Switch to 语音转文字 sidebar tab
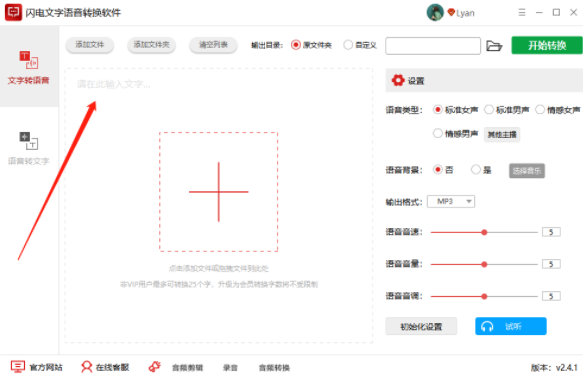The width and height of the screenshot is (583, 378). (x=29, y=148)
